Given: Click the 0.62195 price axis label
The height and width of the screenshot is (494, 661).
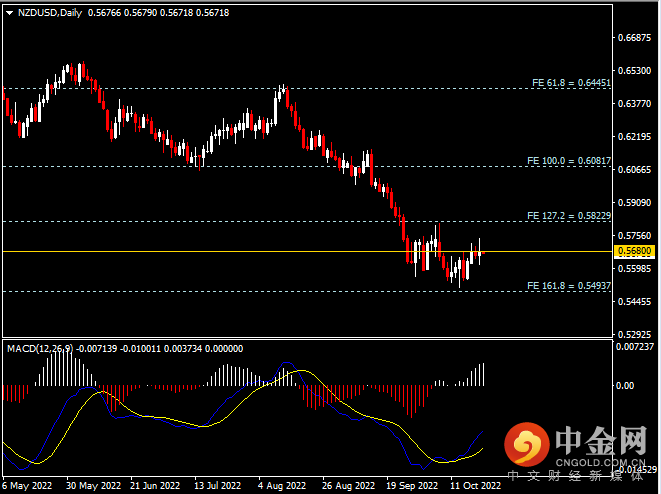Looking at the screenshot, I should click(634, 137).
